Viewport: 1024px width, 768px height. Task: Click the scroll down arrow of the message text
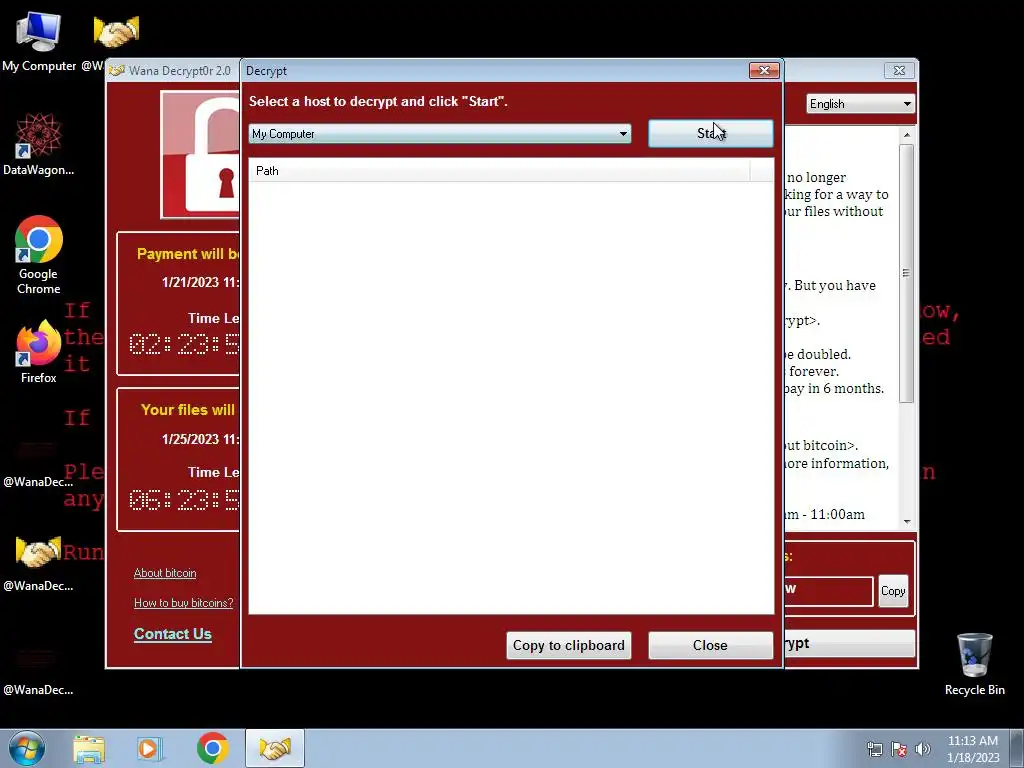906,521
